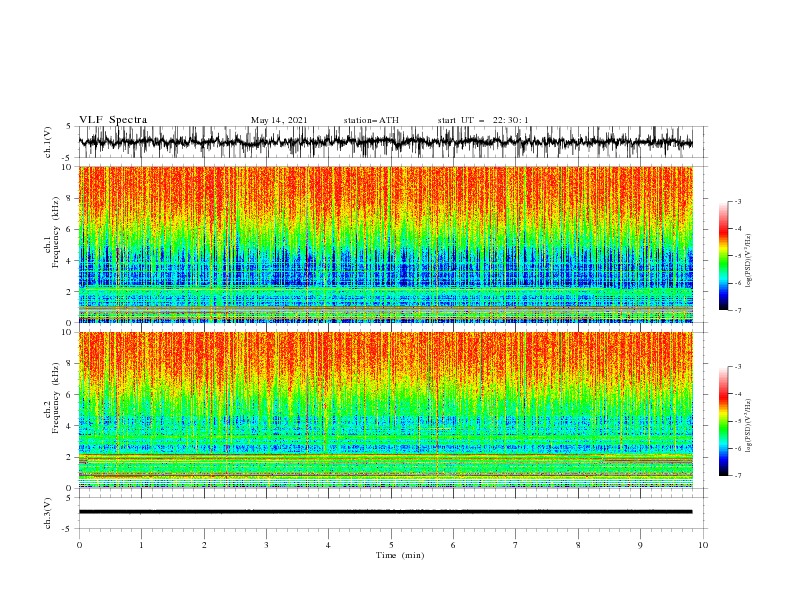Click time axis tick label "7"
The width and height of the screenshot is (792, 612).
pos(516,545)
